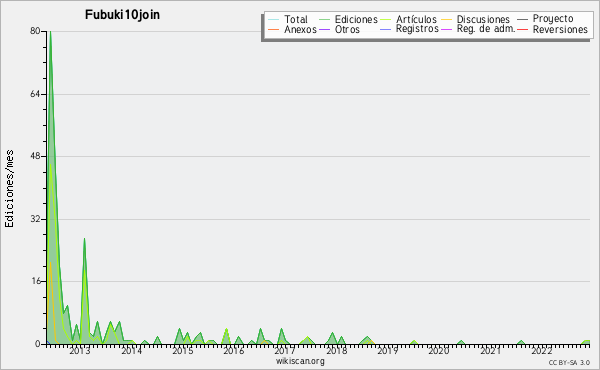Click the 80-edit peak at chart start
The height and width of the screenshot is (370, 600).
[x=51, y=32]
